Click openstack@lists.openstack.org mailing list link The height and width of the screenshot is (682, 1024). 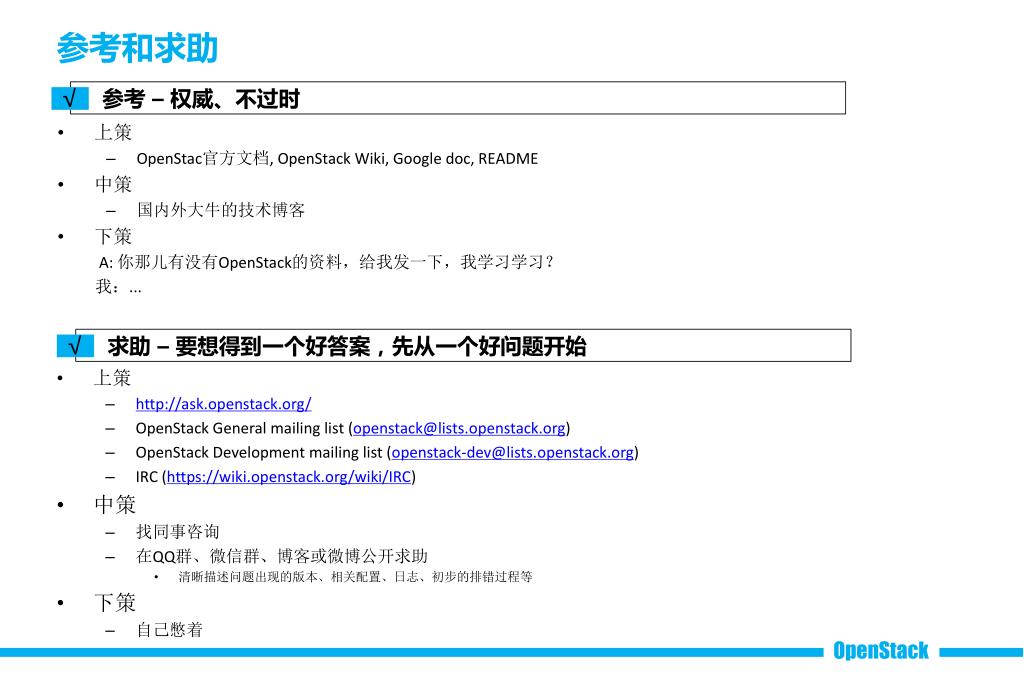pos(459,429)
